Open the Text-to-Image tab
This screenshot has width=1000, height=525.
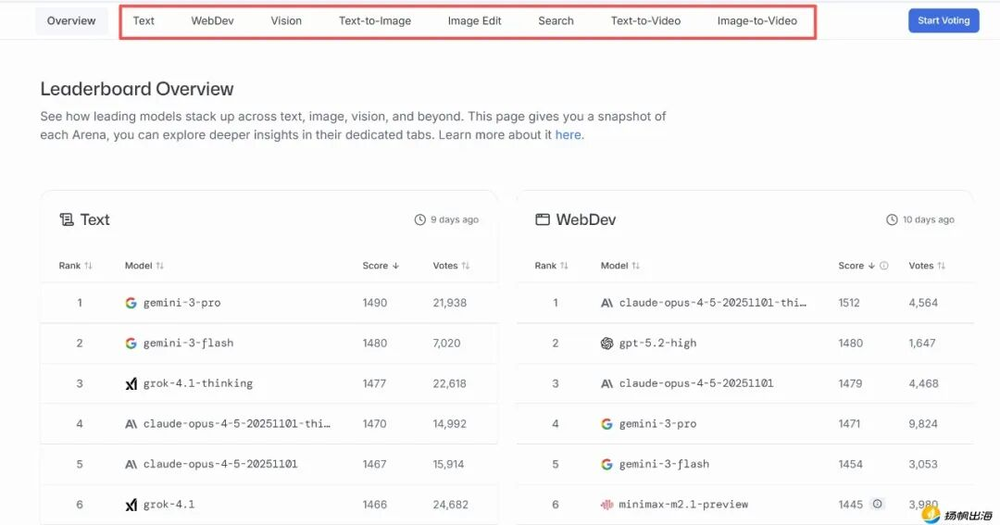click(375, 21)
